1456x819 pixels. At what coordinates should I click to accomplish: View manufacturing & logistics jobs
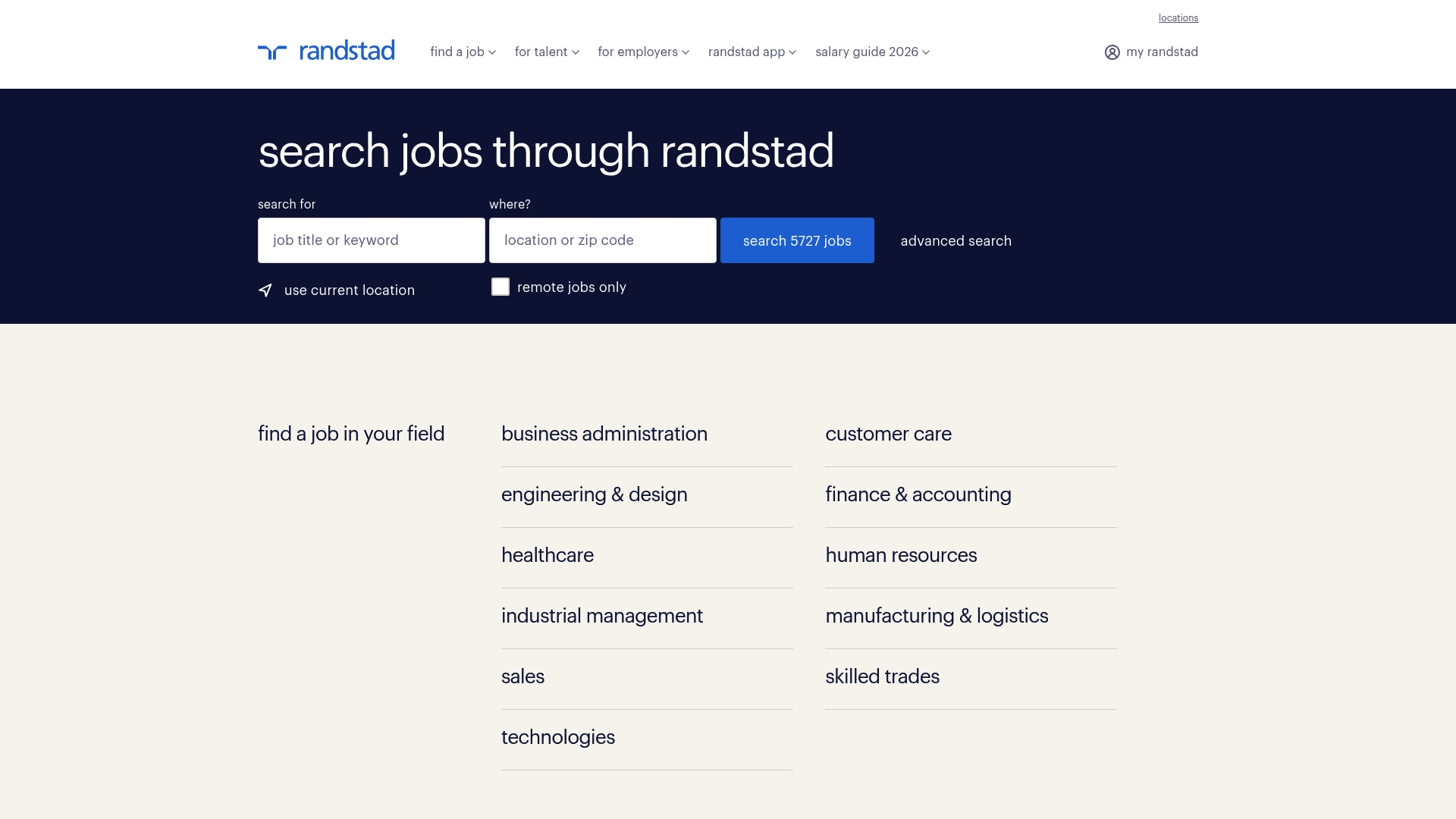tap(937, 616)
